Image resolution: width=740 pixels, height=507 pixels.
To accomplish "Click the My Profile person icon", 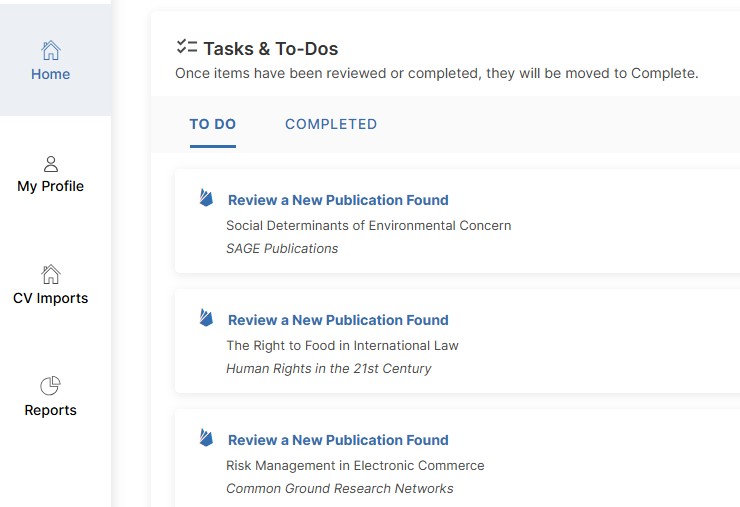I will [x=51, y=163].
